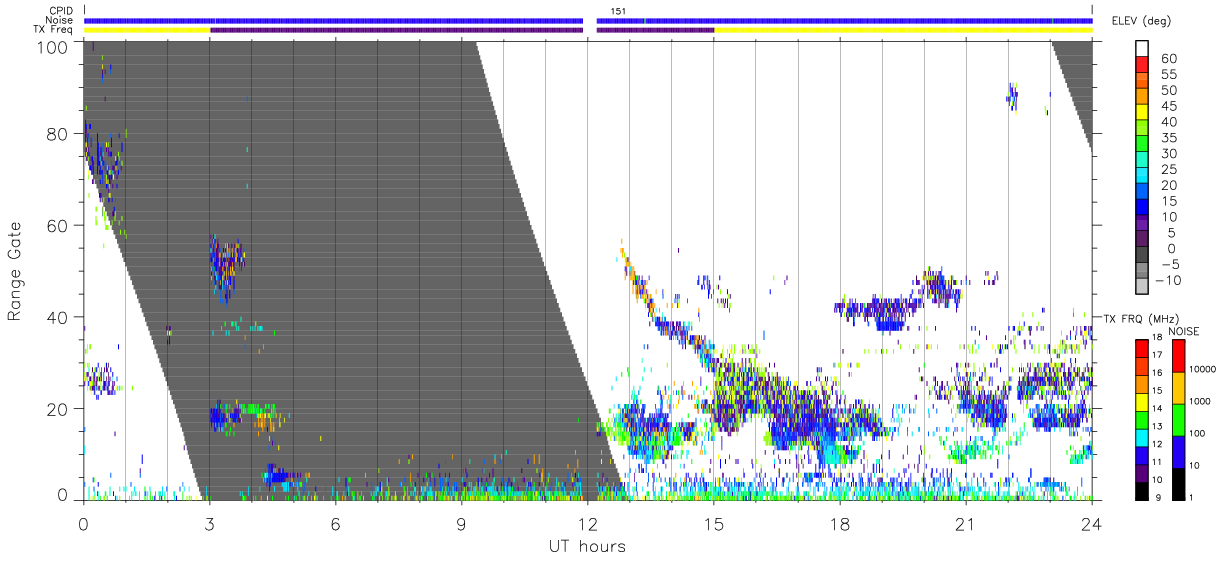The width and height of the screenshot is (1228, 567).
Task: Click the TX Freq row label at top left
Action: (53, 30)
